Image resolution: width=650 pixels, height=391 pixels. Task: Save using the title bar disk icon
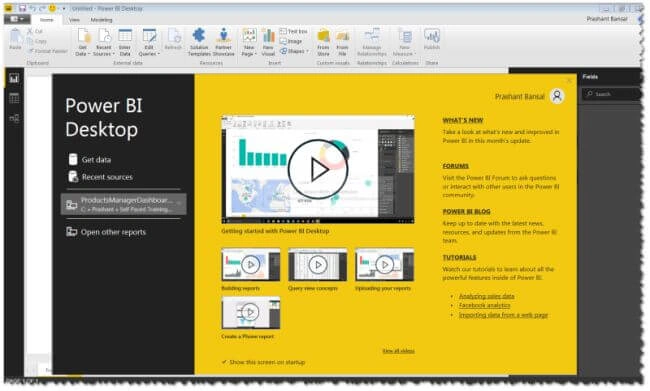[22, 8]
